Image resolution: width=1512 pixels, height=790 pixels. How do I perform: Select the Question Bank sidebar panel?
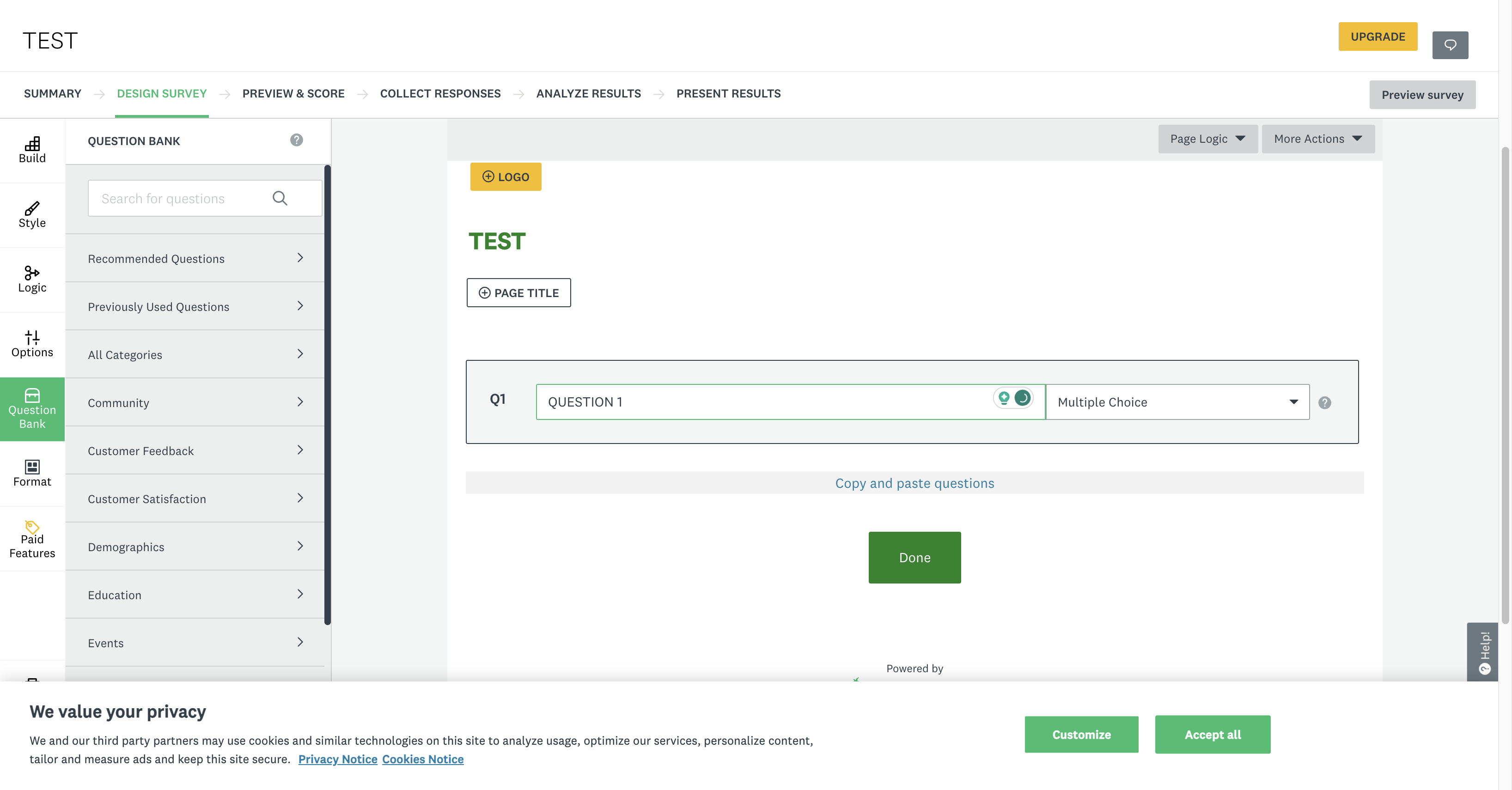(32, 409)
